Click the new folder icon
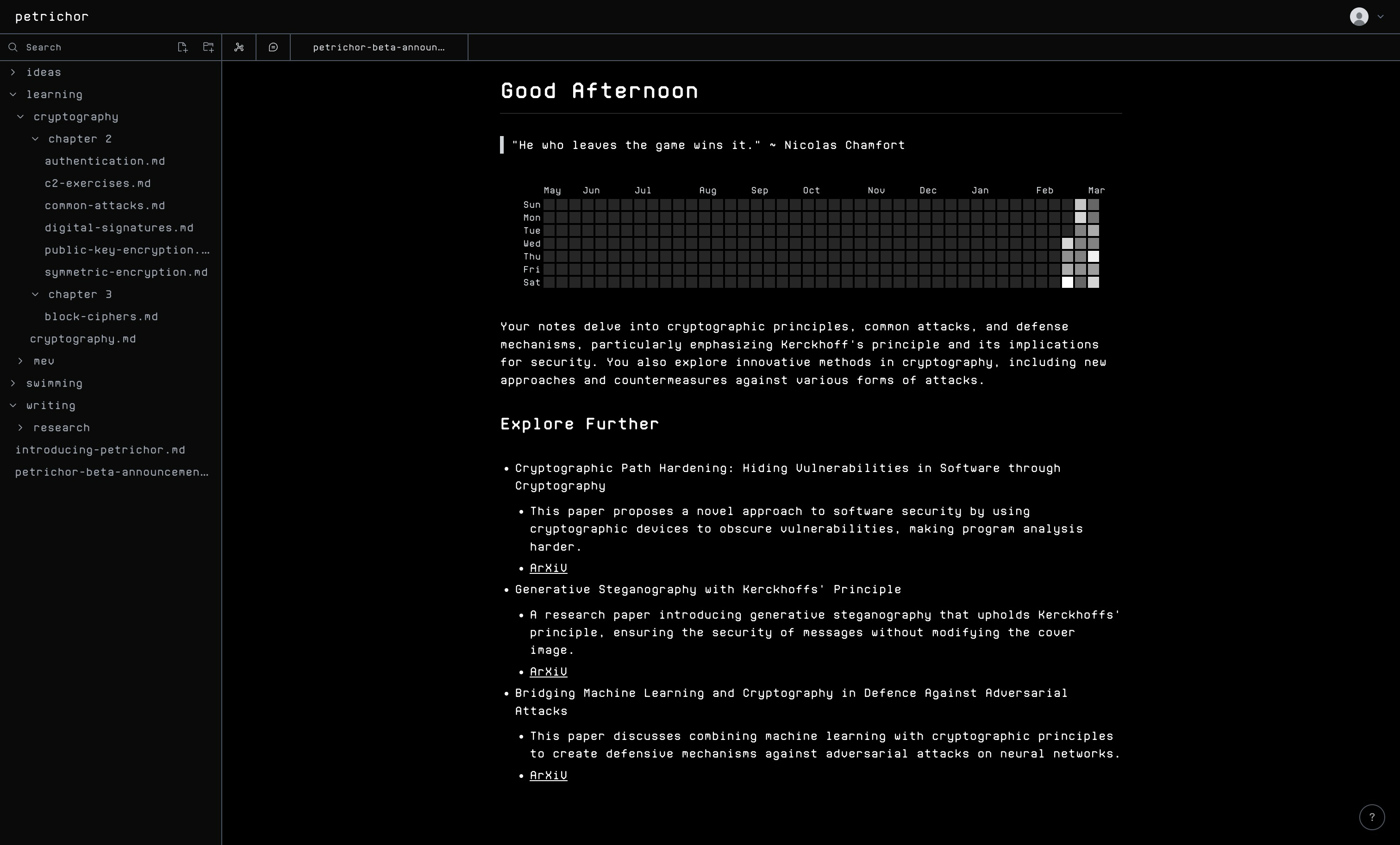 208,47
